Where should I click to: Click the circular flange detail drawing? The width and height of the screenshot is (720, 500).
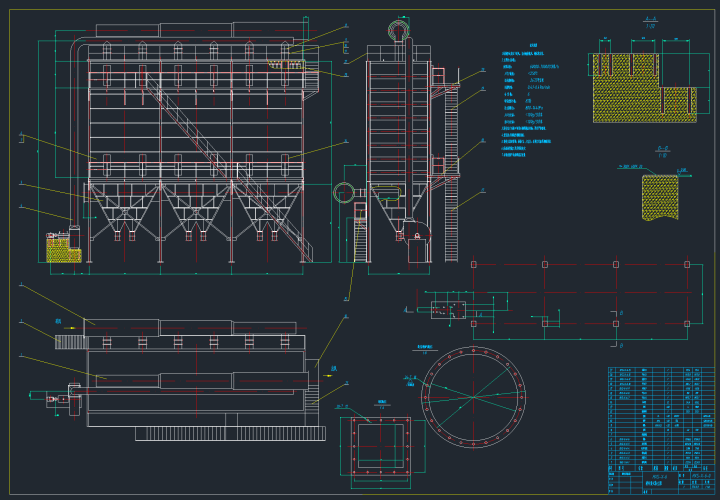point(472,400)
